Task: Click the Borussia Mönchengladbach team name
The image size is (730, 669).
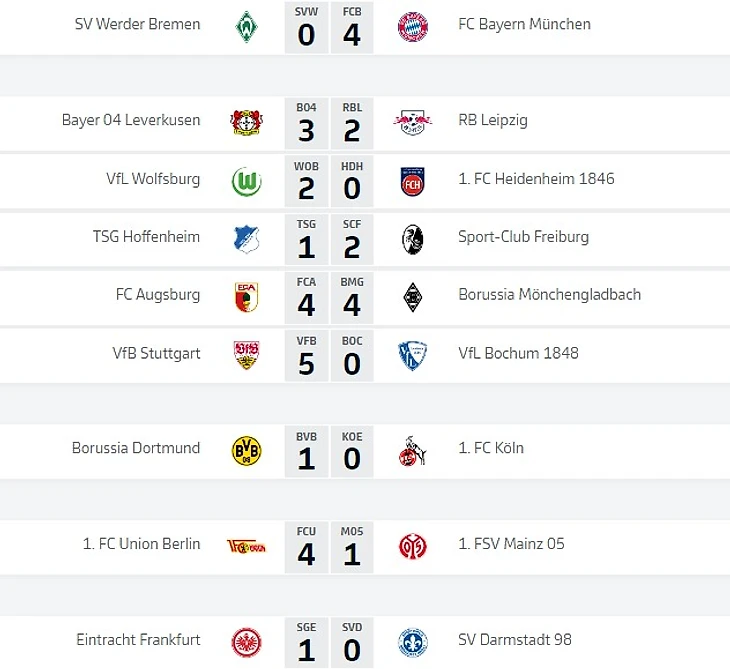Action: [x=549, y=295]
